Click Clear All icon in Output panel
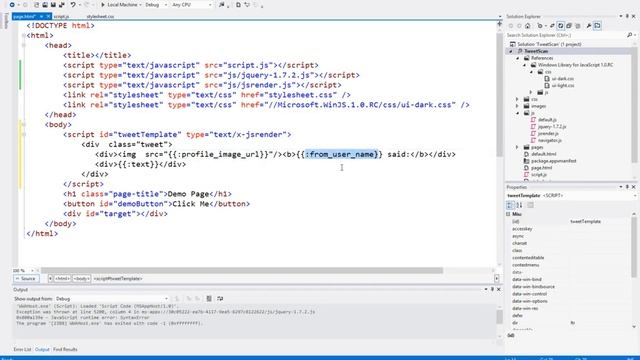 209,299
